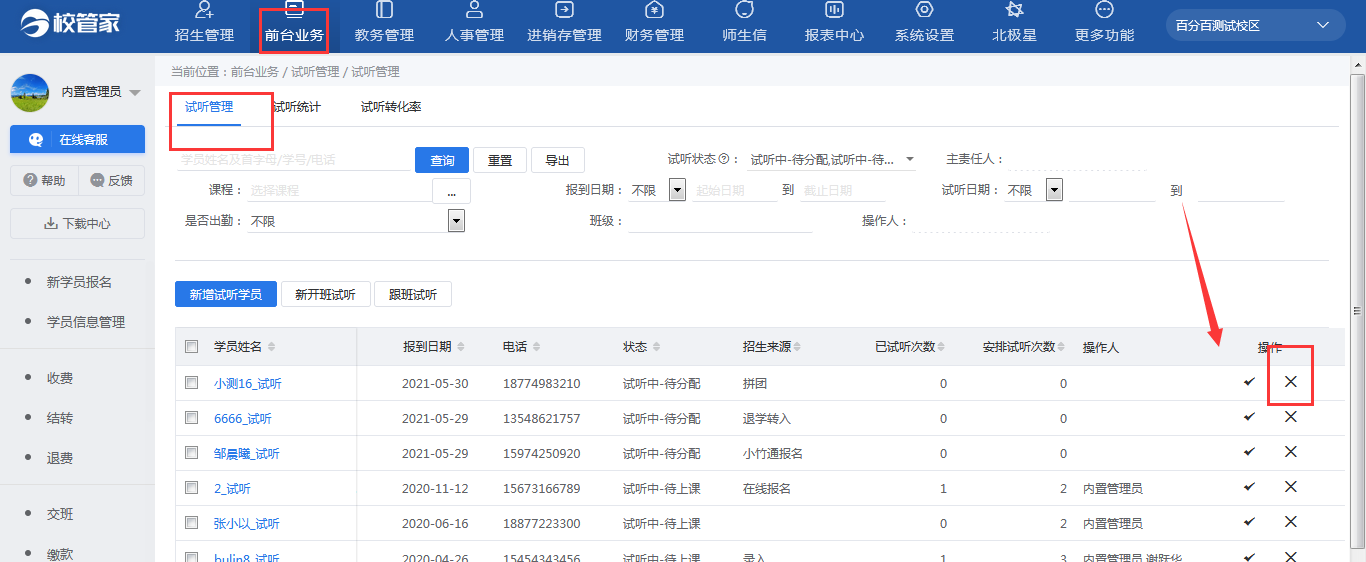Click the 跟班试听 button

tap(412, 294)
